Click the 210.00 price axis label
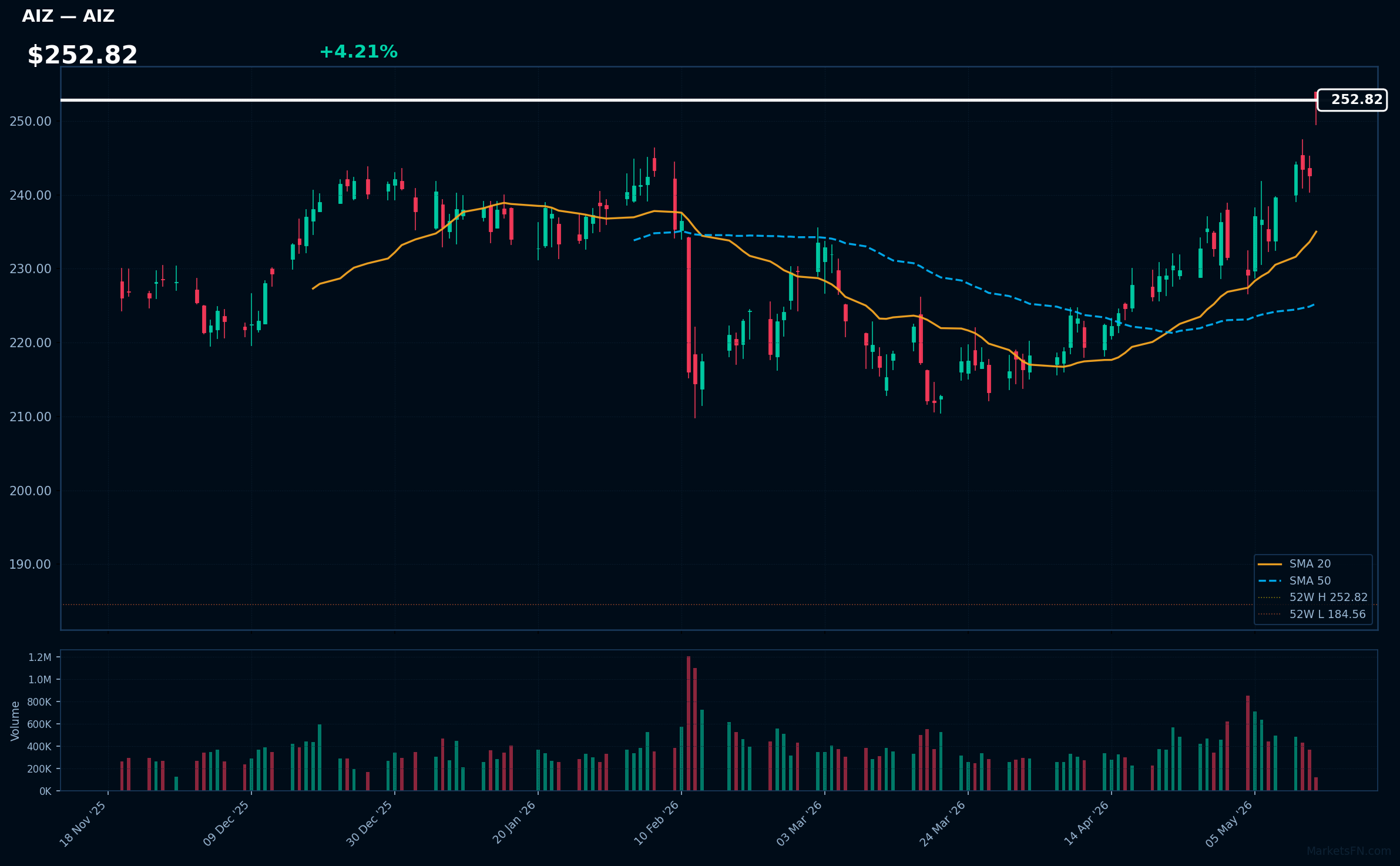The image size is (1400, 866). click(x=31, y=417)
